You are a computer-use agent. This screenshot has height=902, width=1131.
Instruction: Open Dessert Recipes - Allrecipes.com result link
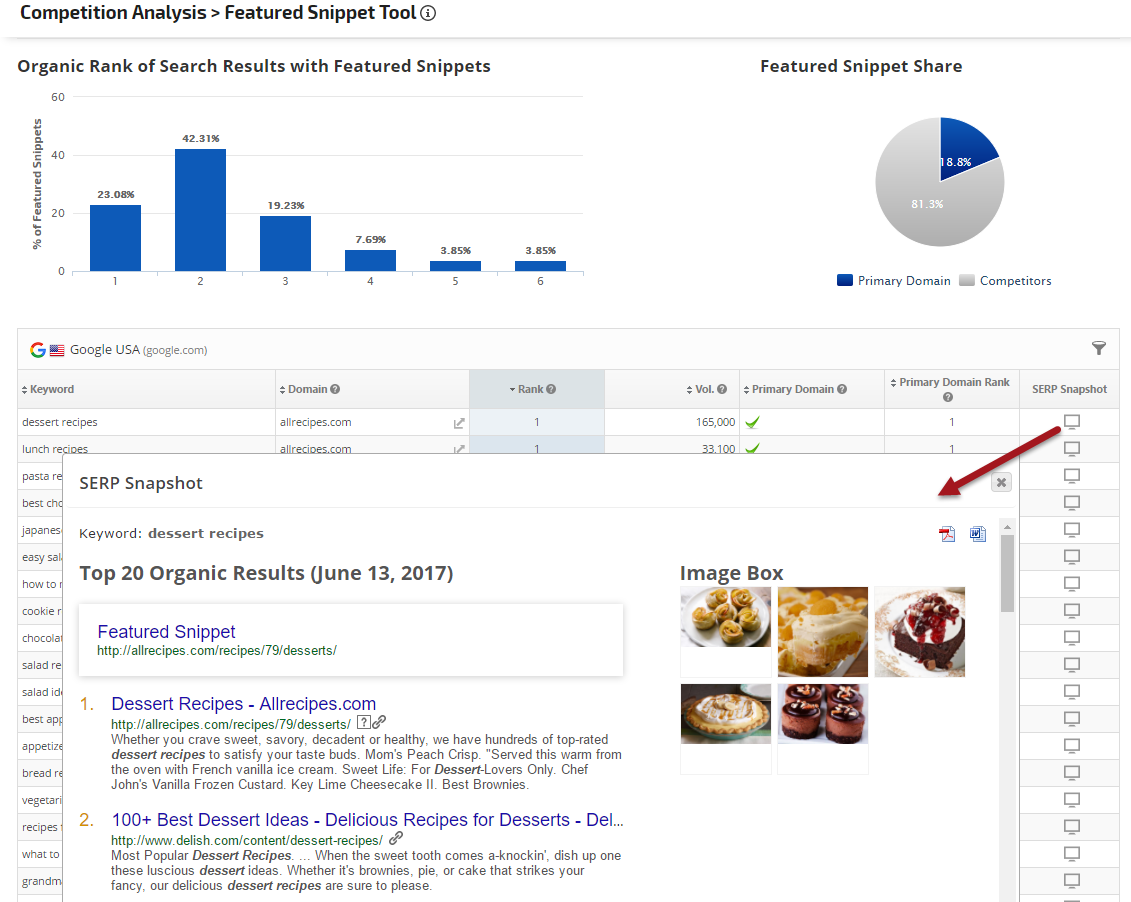point(243,704)
